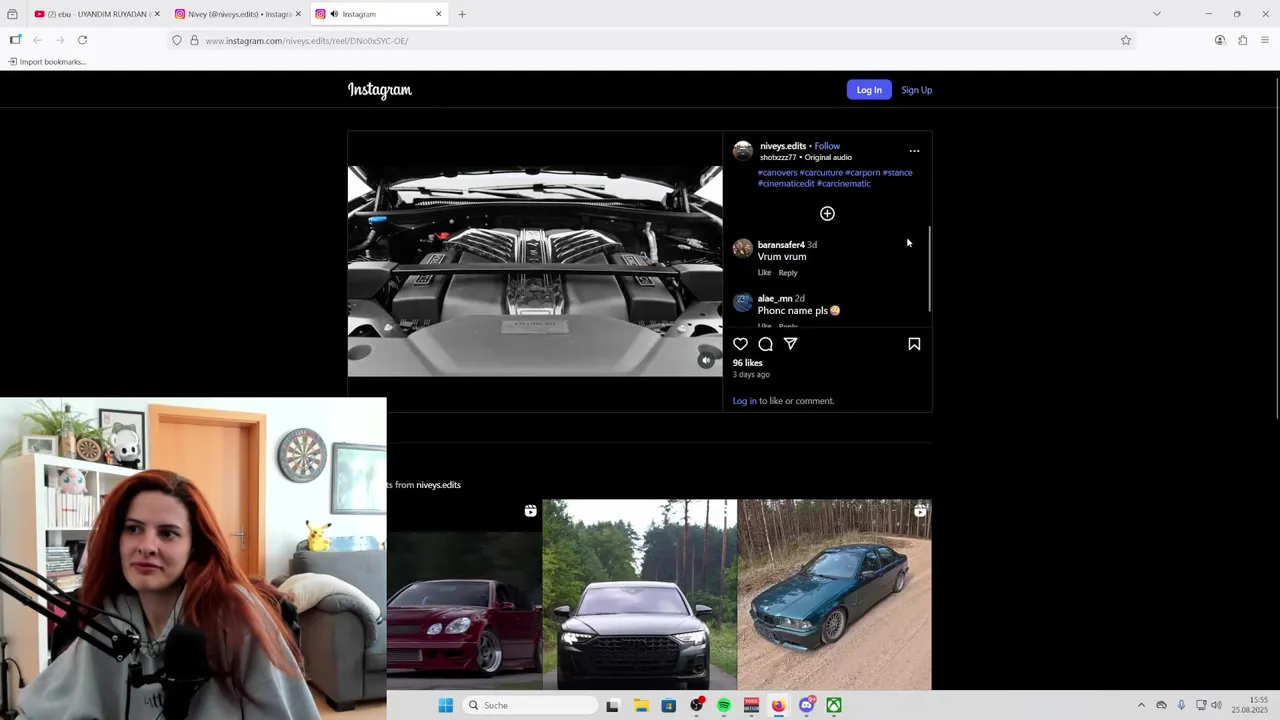Click the Instagram logo
The image size is (1280, 720).
tap(380, 90)
